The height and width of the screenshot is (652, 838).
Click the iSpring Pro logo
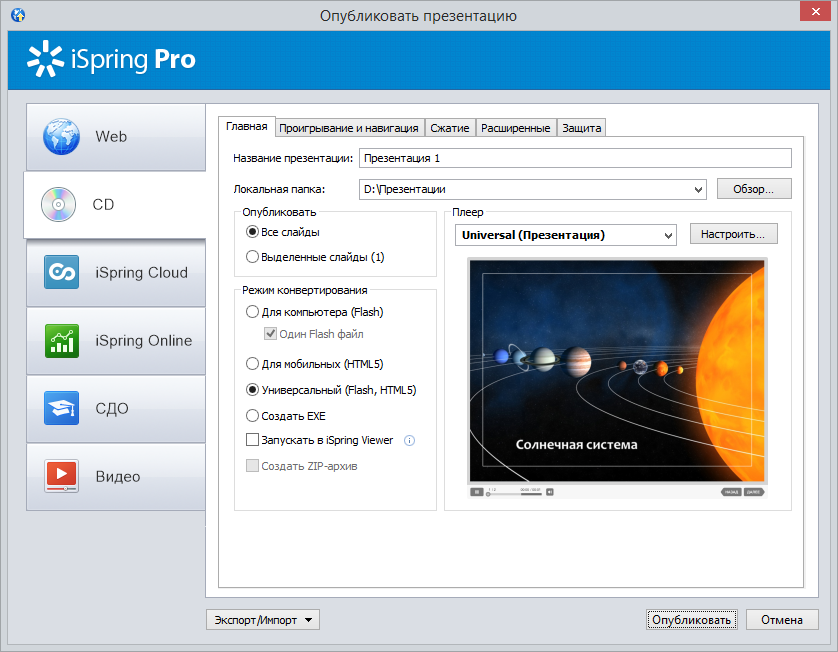pos(111,59)
